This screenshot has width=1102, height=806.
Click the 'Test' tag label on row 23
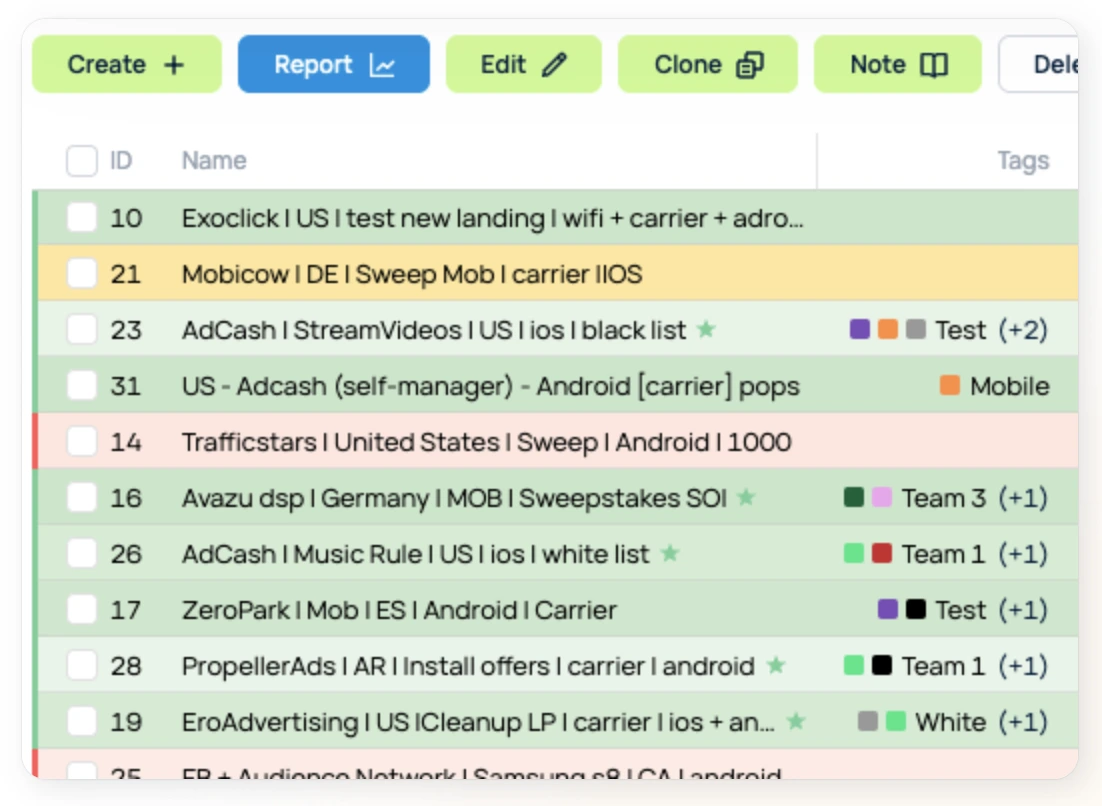pos(960,330)
